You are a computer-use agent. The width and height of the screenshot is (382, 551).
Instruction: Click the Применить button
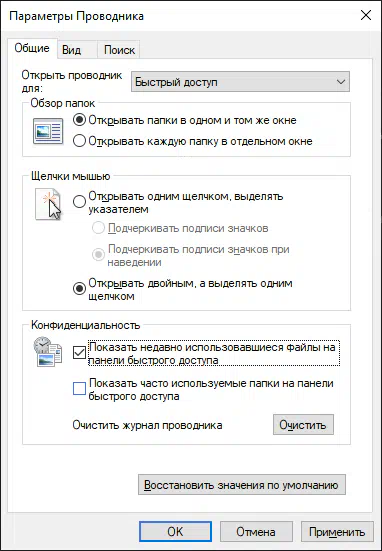337,532
